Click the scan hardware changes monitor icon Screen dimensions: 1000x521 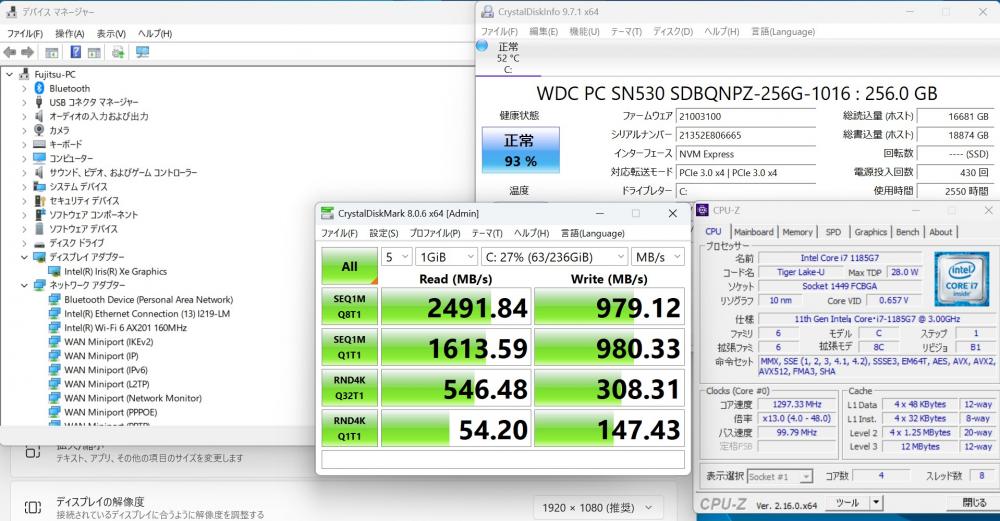point(142,52)
